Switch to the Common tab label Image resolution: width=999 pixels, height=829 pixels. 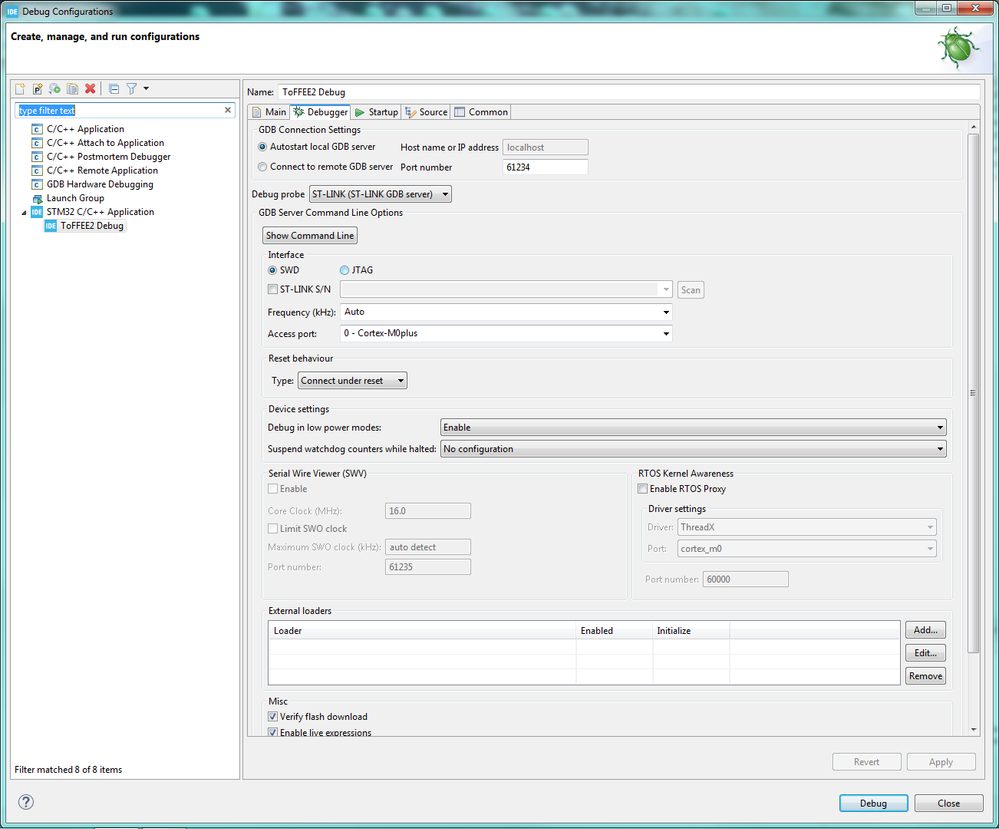488,112
